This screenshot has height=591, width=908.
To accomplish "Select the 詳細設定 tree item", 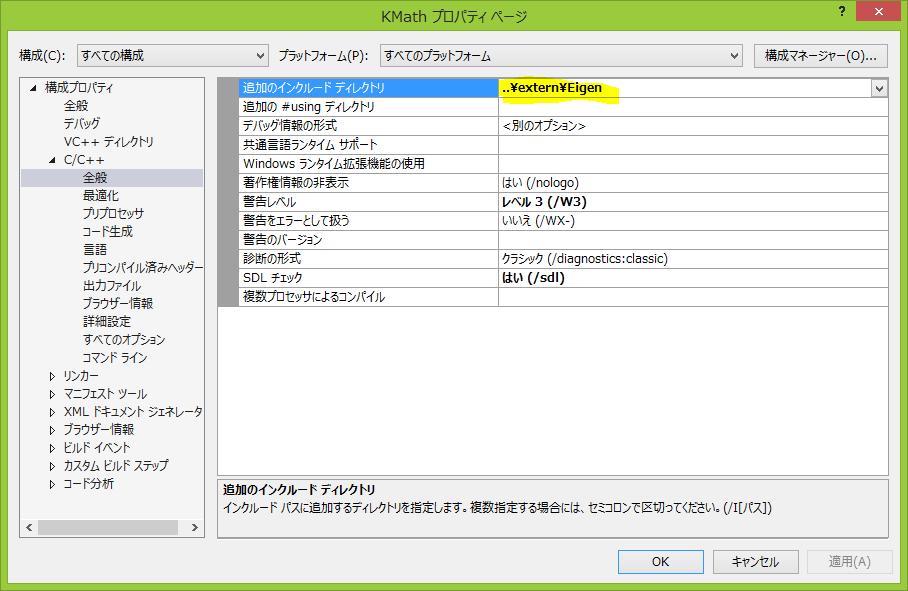I will [x=107, y=321].
